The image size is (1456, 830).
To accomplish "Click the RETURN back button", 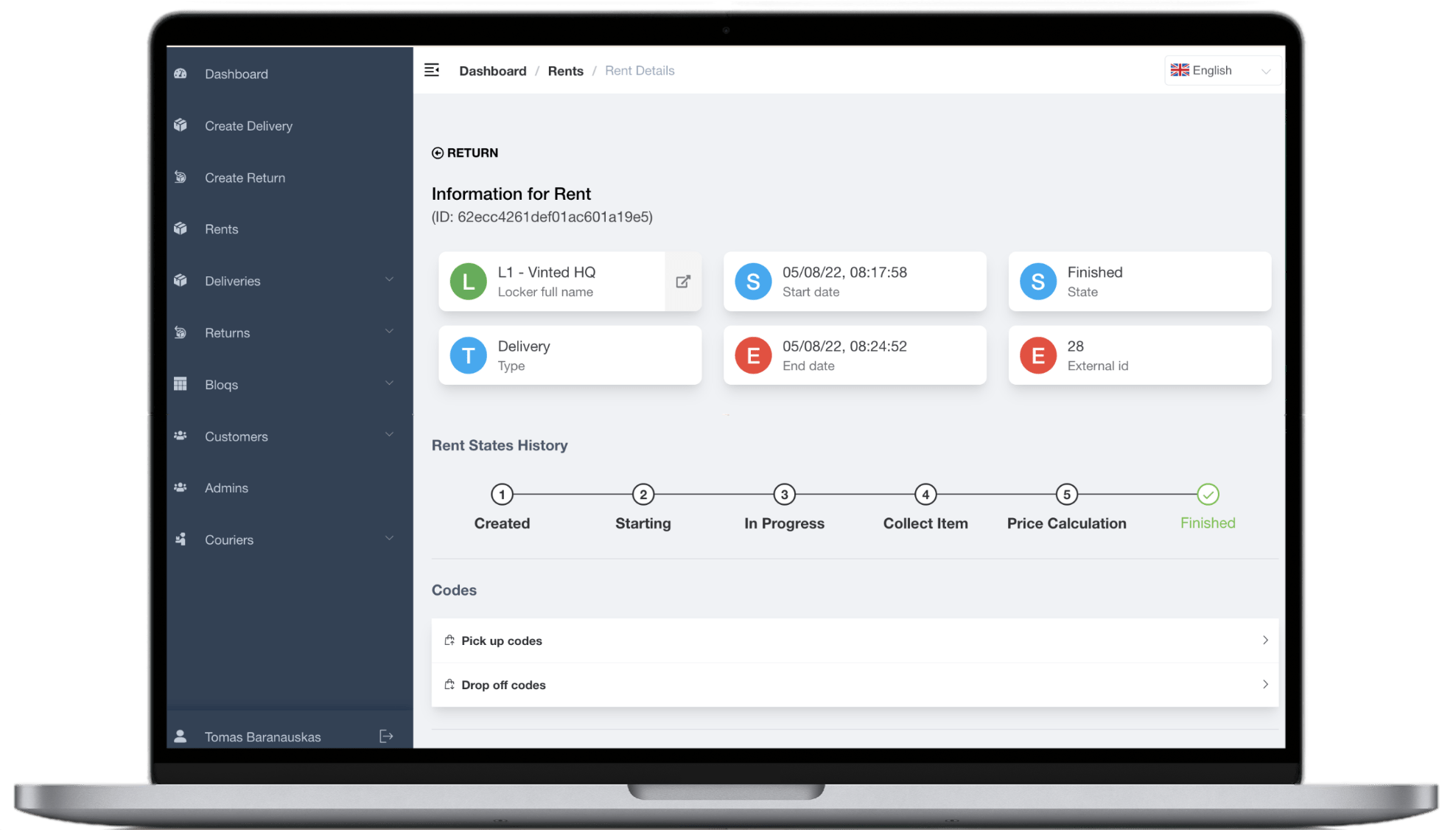I will (x=465, y=153).
